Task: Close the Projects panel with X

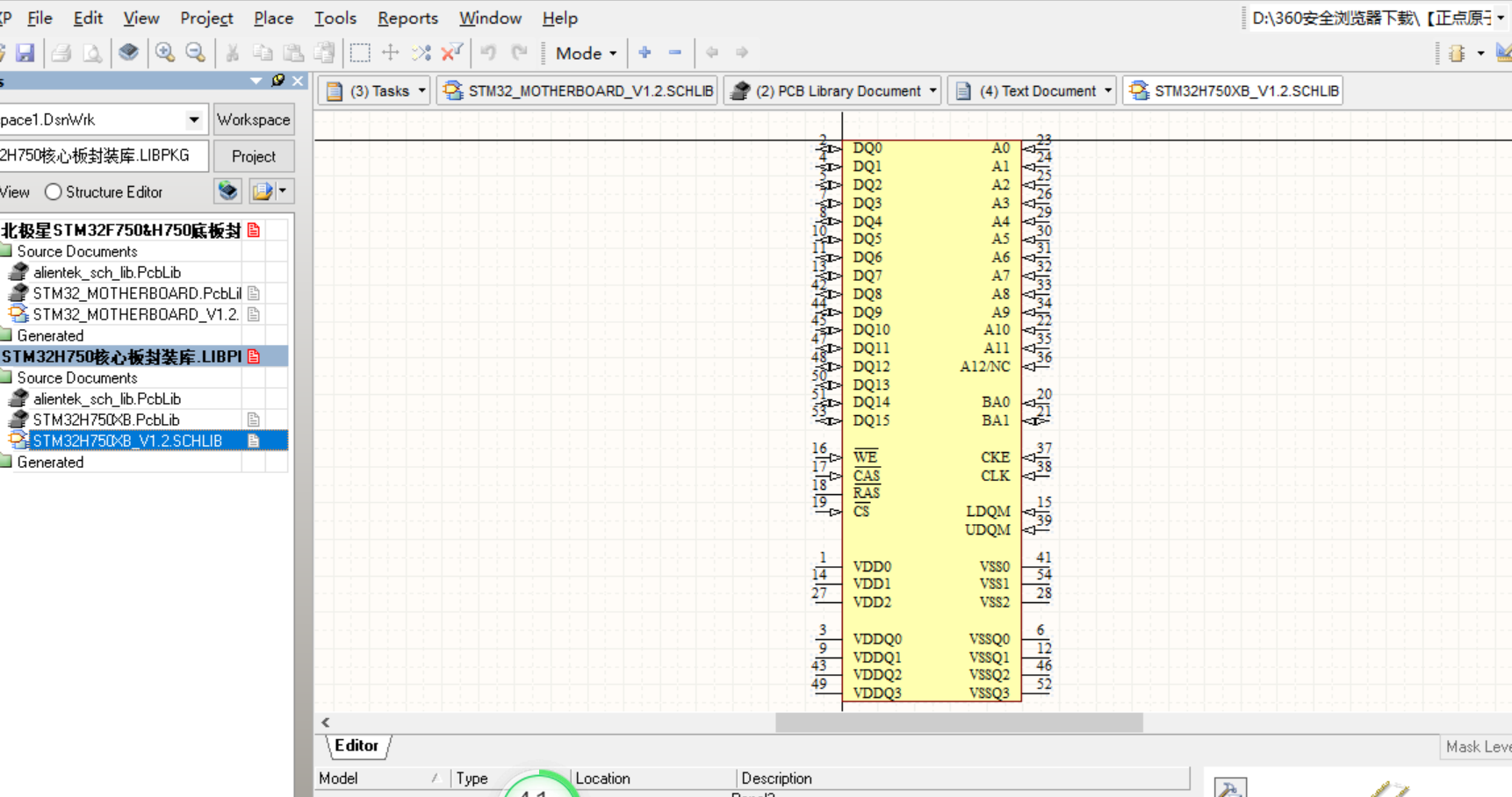Action: pos(299,81)
